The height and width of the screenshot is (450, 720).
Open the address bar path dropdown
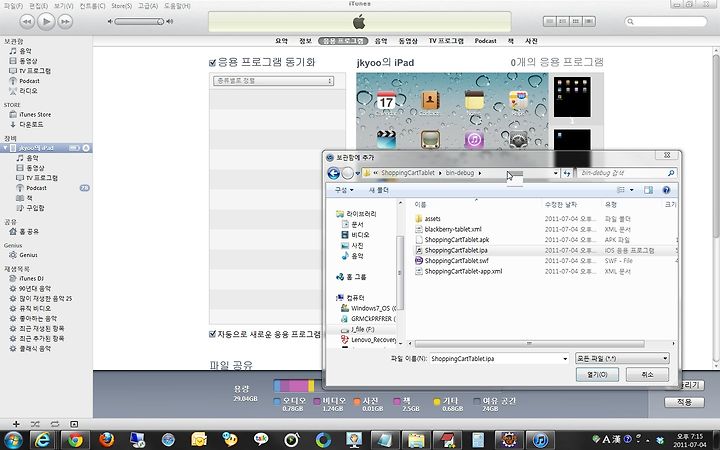point(556,173)
